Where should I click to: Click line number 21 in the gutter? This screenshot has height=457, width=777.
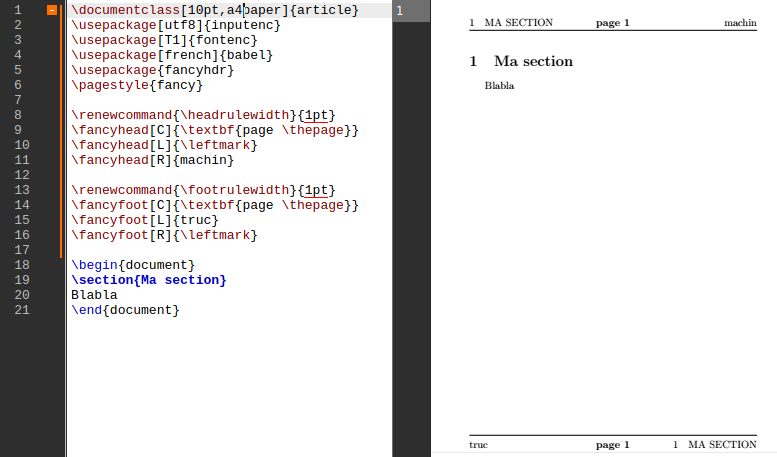[22, 310]
